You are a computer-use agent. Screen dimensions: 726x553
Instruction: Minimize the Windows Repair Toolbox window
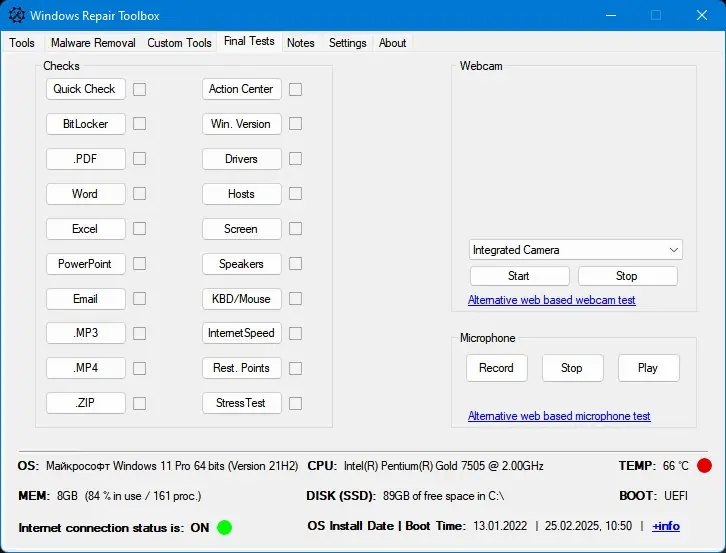pos(611,15)
